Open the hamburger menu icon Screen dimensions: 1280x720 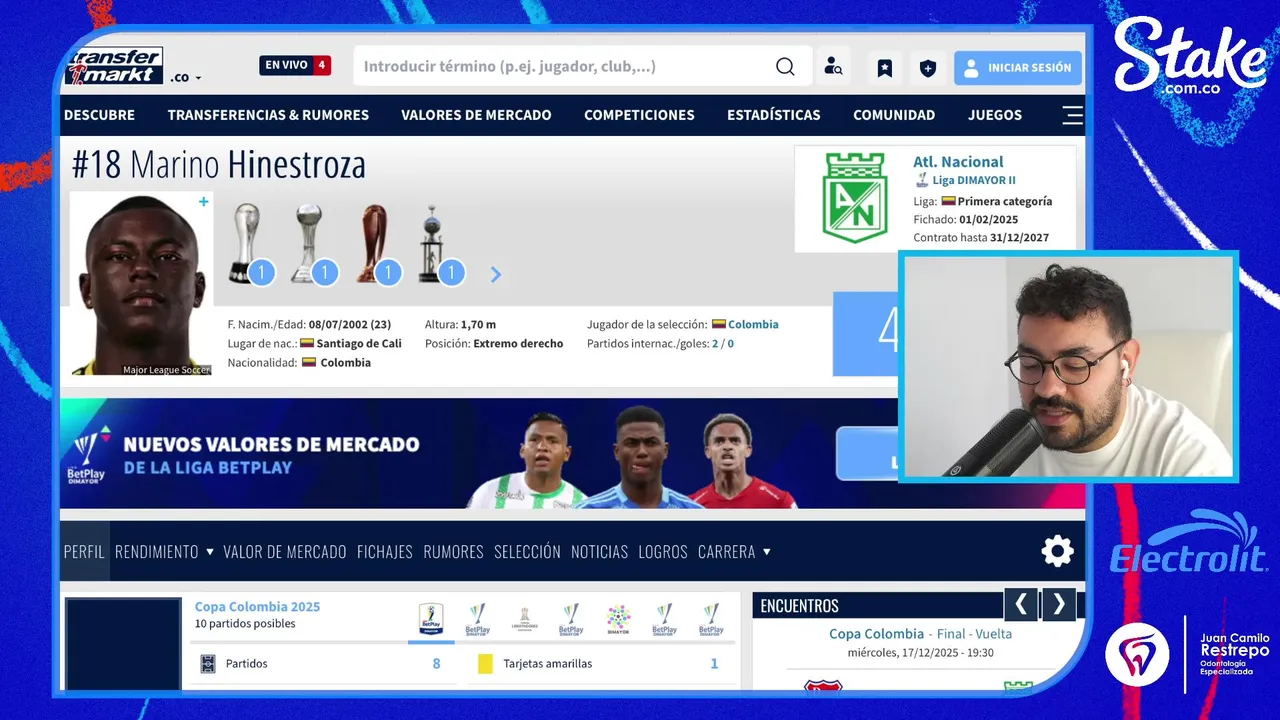click(1072, 115)
